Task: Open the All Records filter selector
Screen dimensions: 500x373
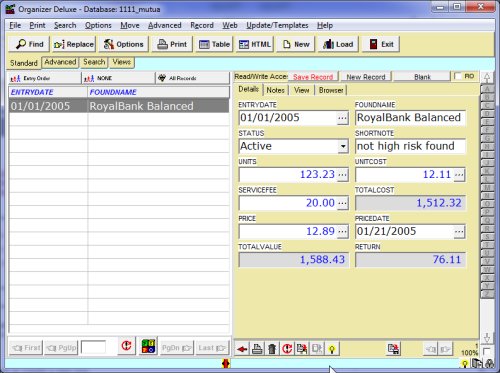Action: [192, 78]
